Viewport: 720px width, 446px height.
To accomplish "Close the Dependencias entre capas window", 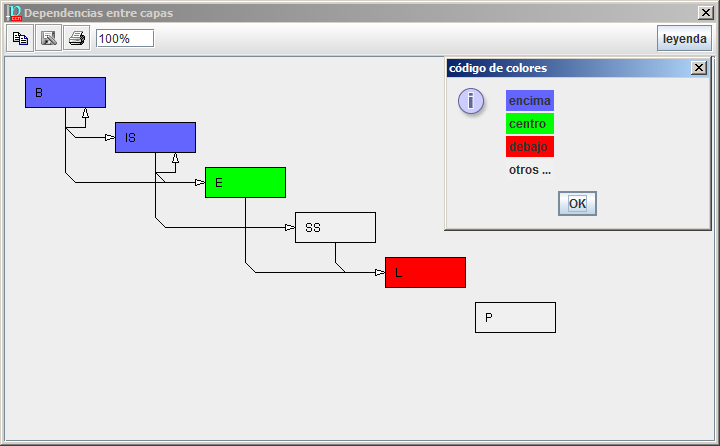I will pyautogui.click(x=705, y=12).
